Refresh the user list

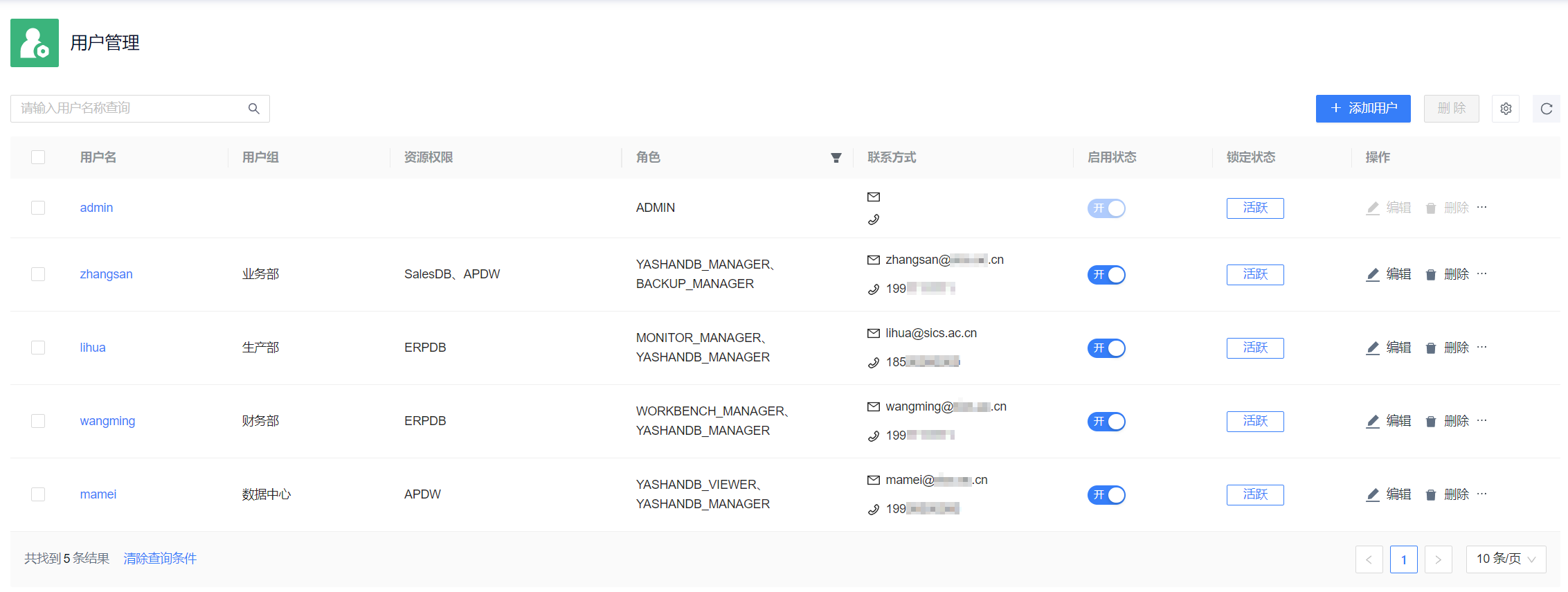pos(1546,109)
